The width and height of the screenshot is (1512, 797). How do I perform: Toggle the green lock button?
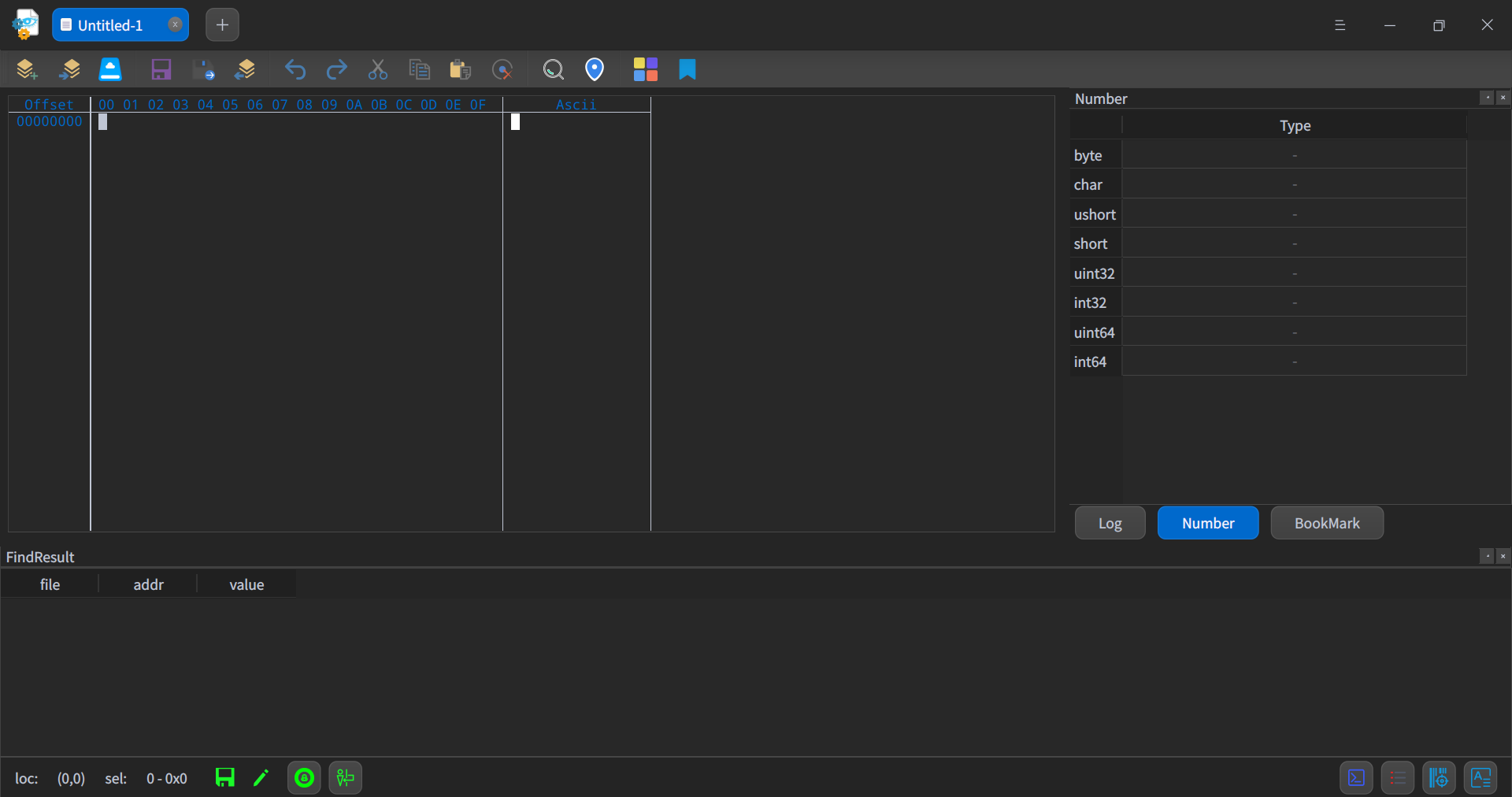(304, 778)
